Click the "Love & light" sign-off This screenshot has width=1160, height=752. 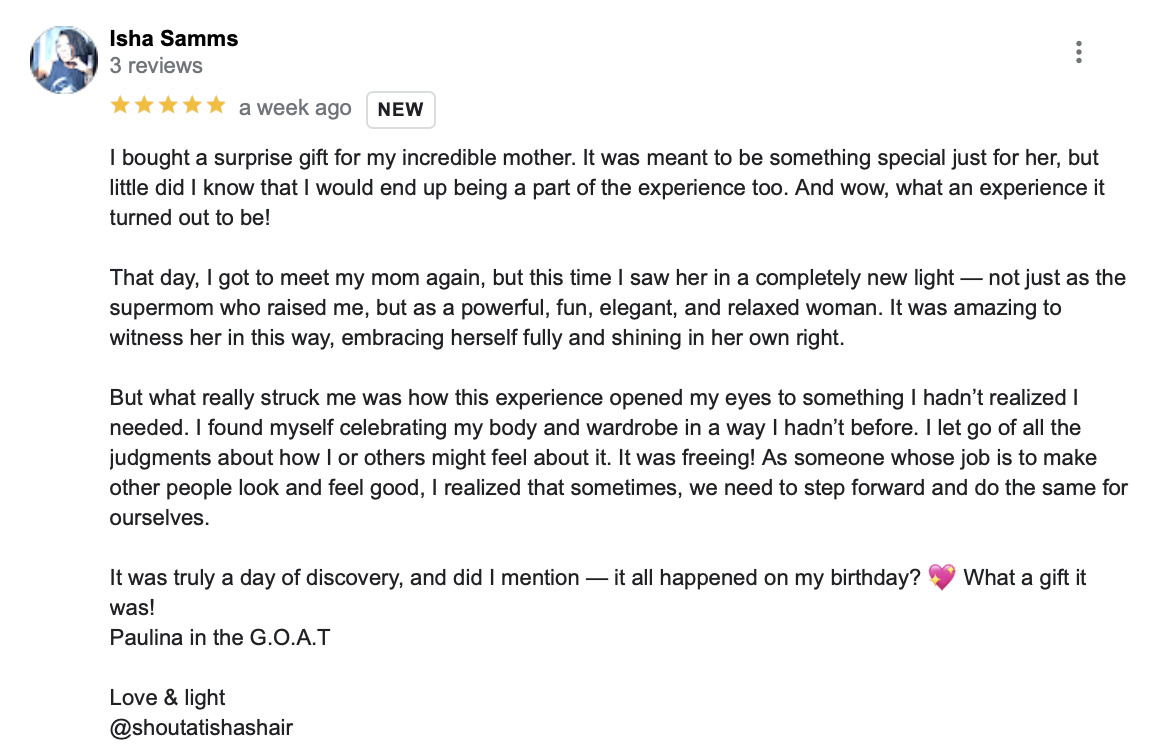coord(167,698)
